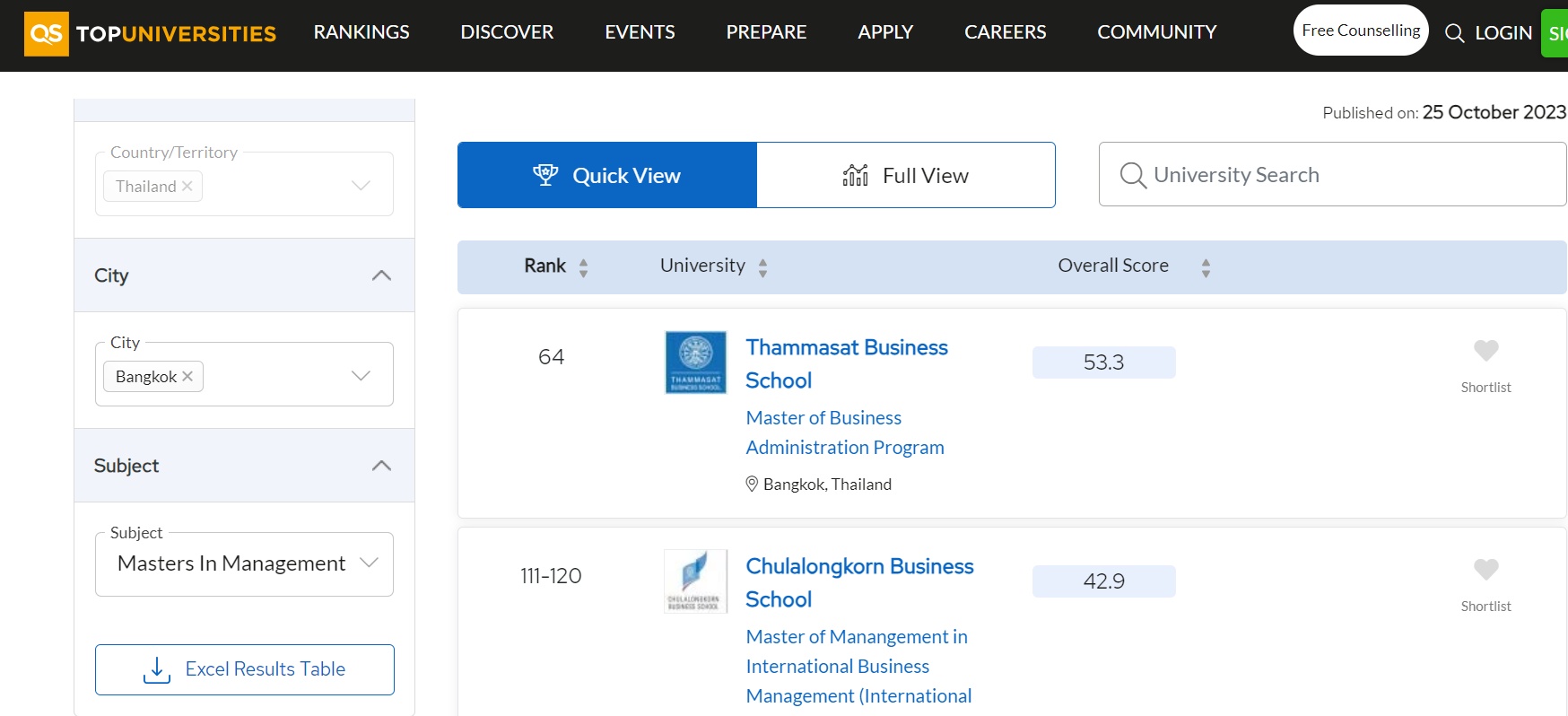This screenshot has height=716, width=1568.
Task: Open the Careers menu
Action: point(1005,32)
